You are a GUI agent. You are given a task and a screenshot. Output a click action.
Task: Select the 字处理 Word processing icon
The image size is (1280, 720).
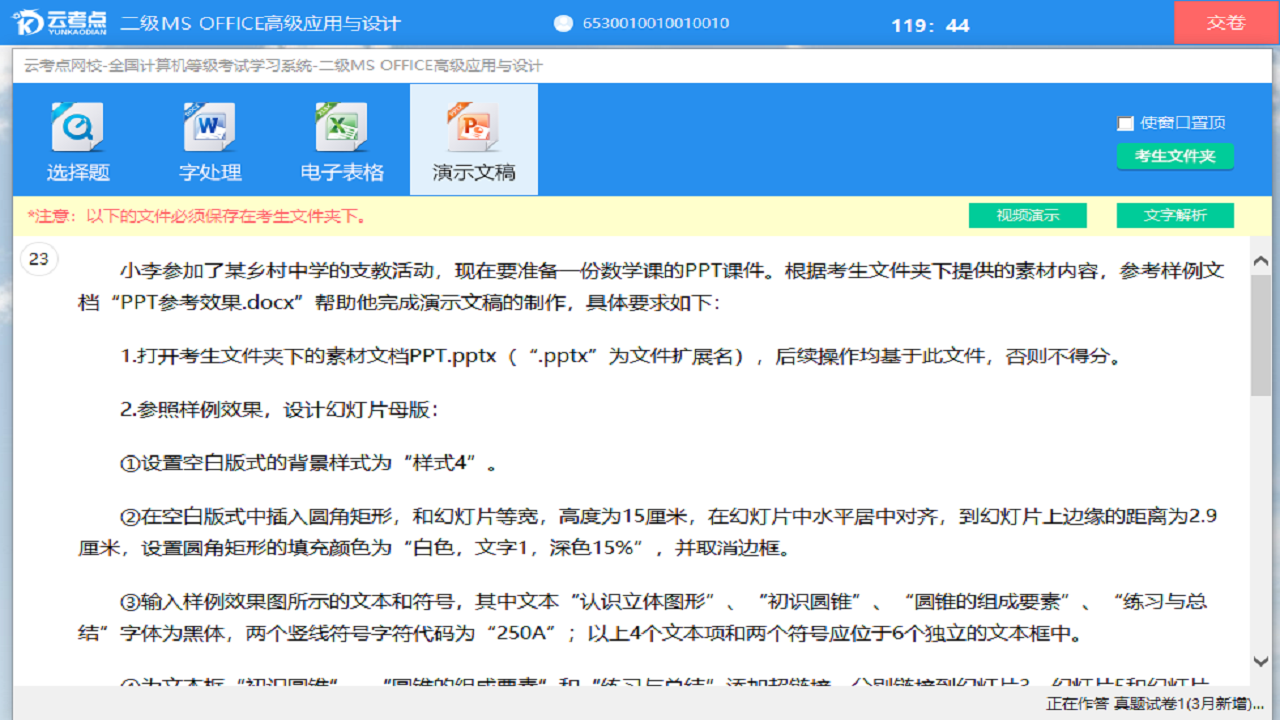click(210, 127)
